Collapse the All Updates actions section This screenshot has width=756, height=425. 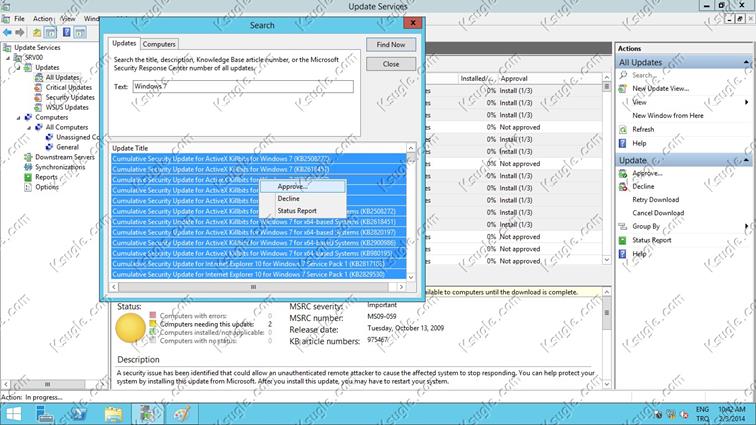[746, 63]
